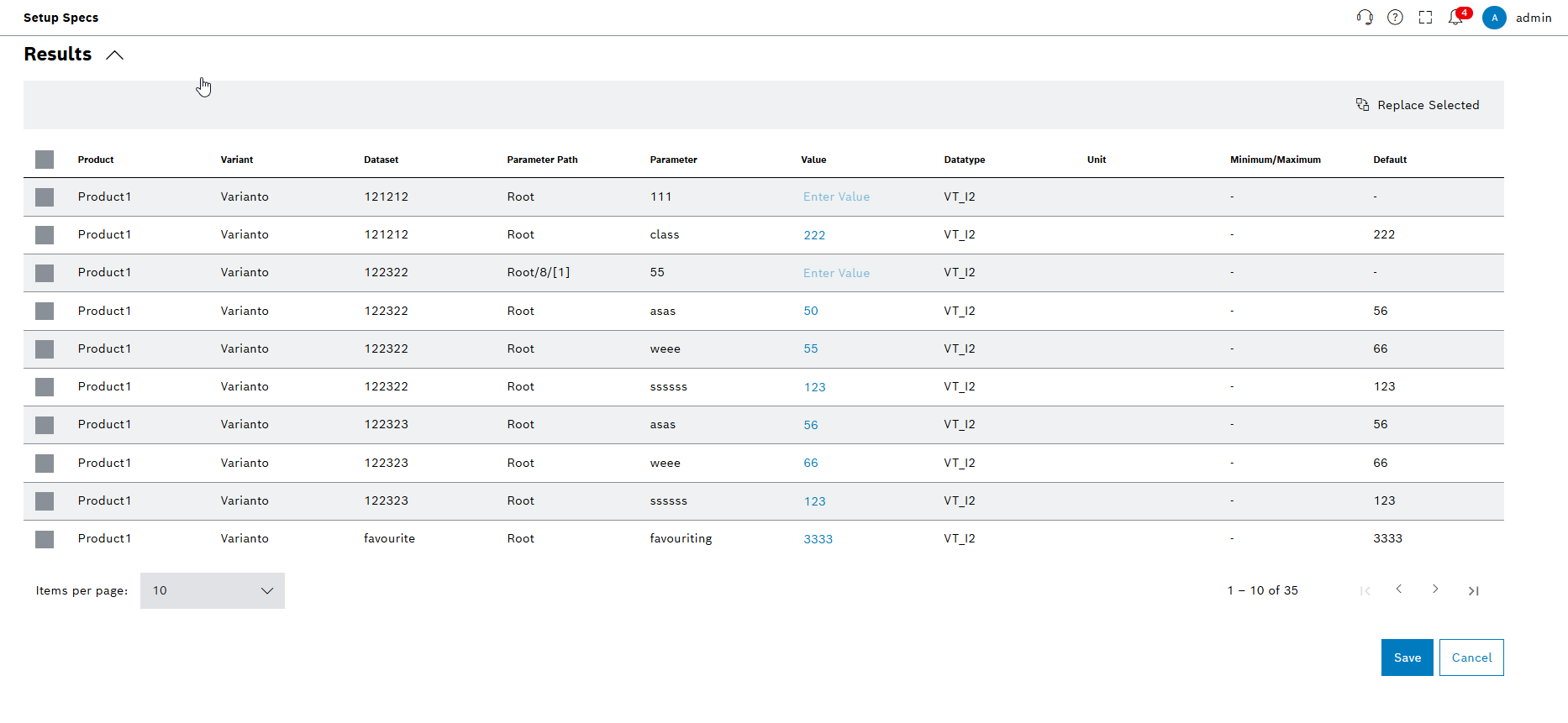The width and height of the screenshot is (1568, 723).
Task: Check the row for parameter class
Action: click(x=45, y=235)
